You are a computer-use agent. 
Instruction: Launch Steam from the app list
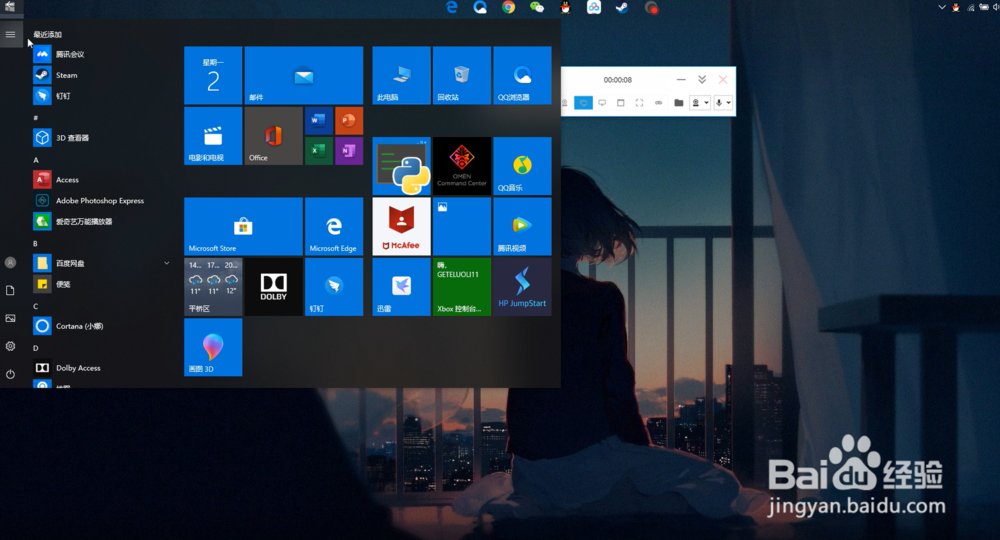pos(102,75)
